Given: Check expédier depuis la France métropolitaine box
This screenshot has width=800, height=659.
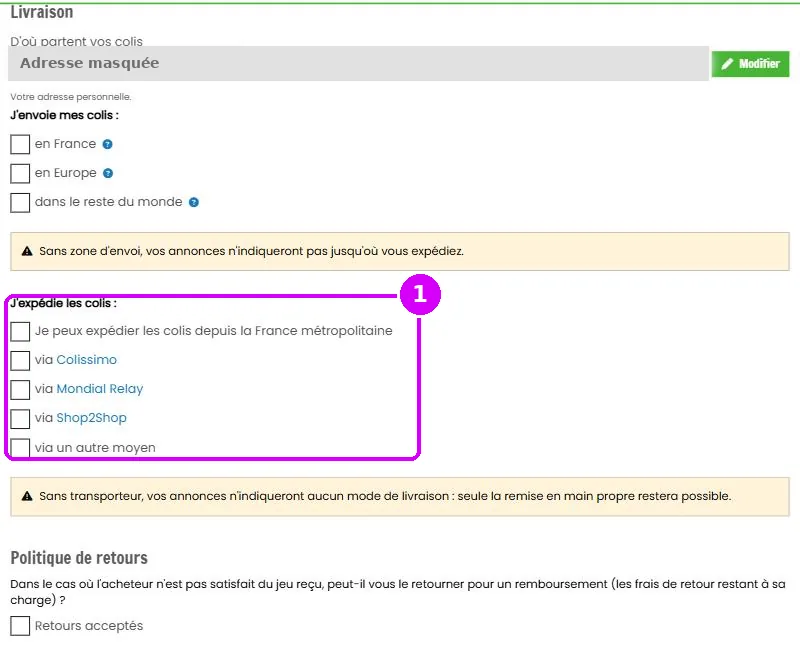Looking at the screenshot, I should 20,332.
